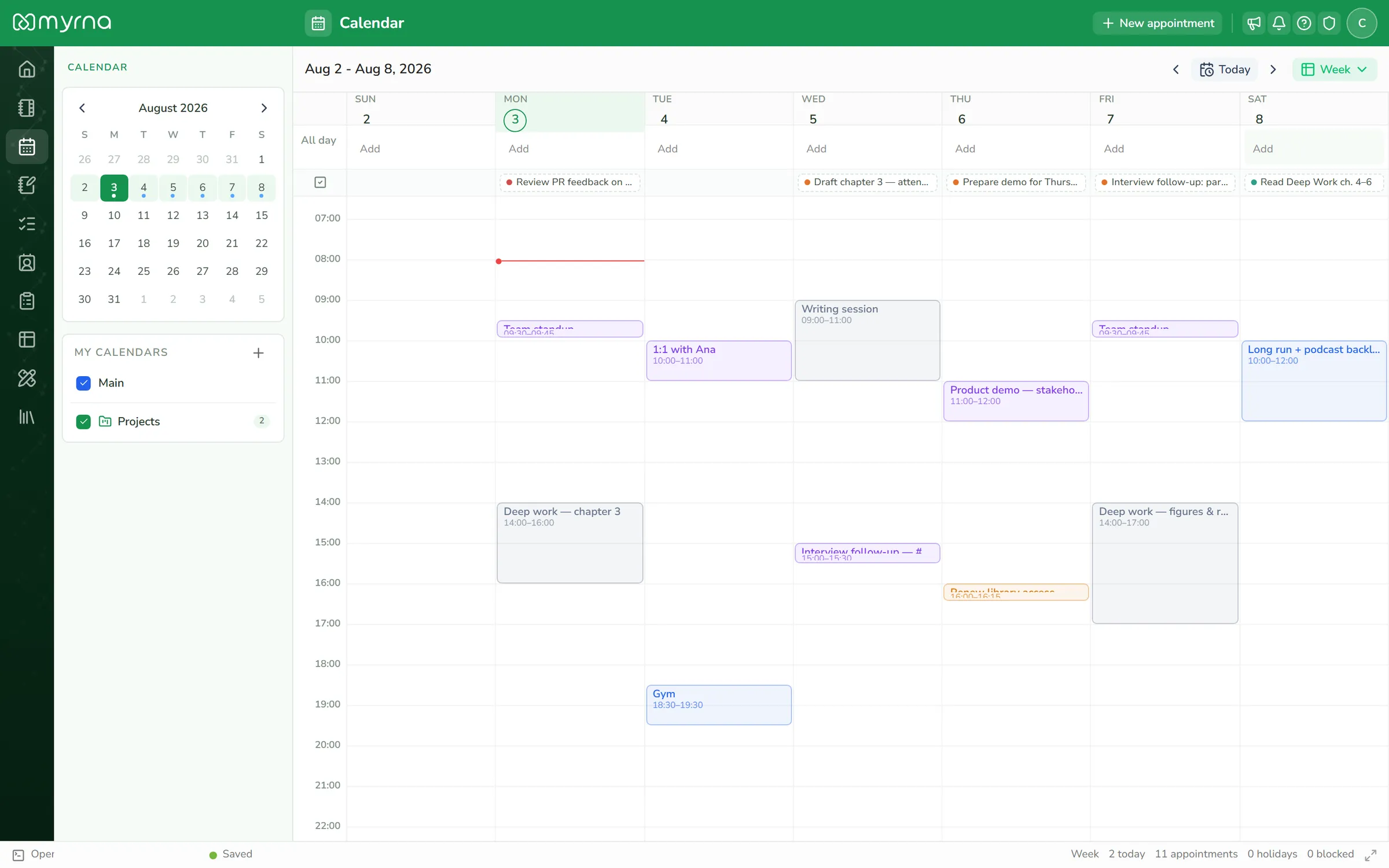This screenshot has height=868, width=1389.
Task: Open the user avatar C
Action: 1362,23
